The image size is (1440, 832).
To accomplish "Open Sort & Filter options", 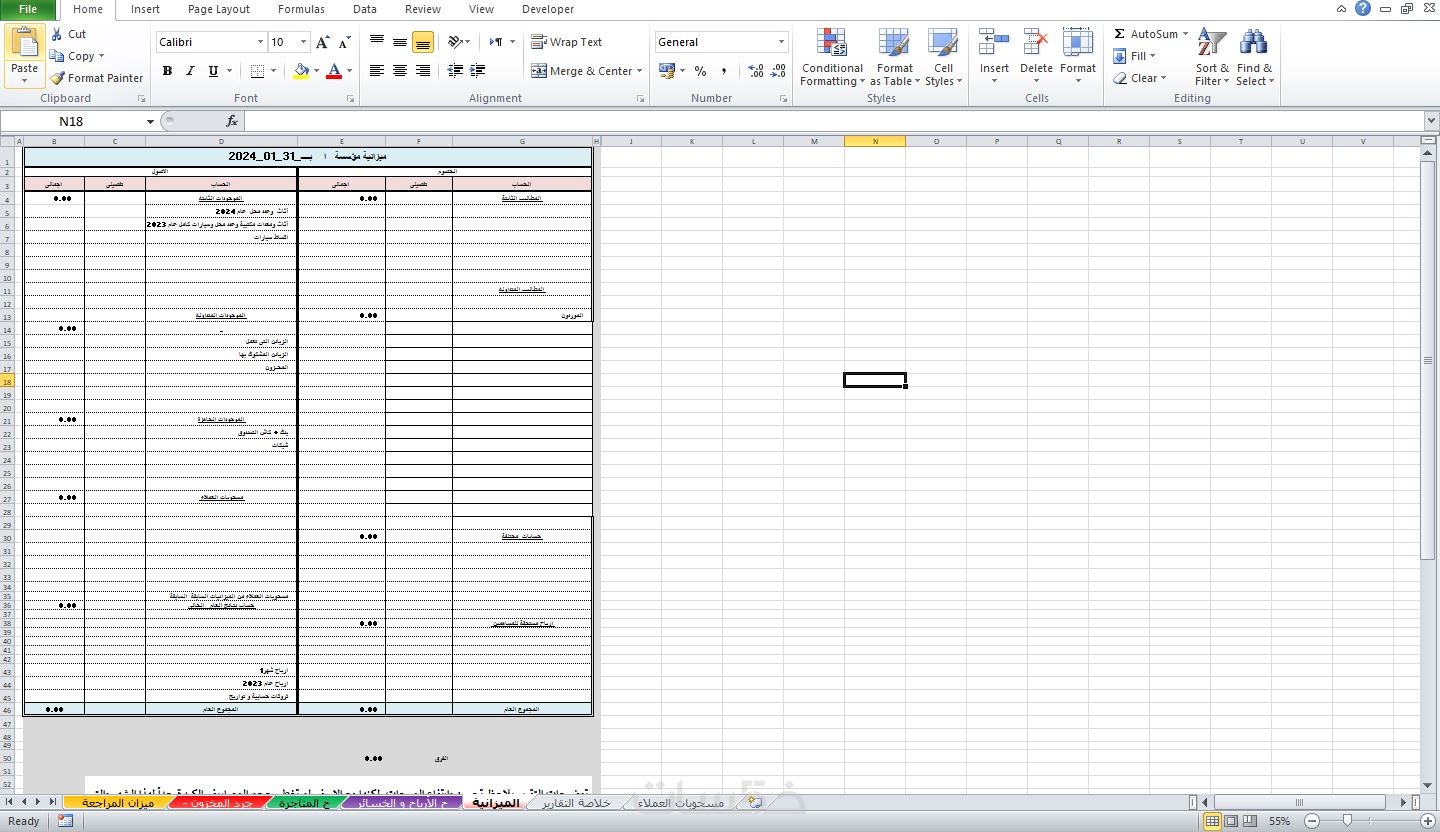I will click(x=1212, y=57).
